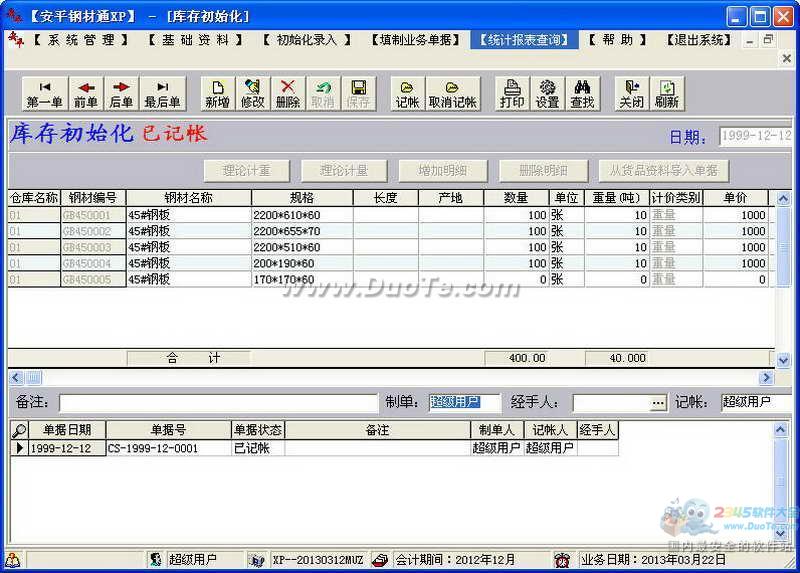Click the horizontal scrollbar right arrow
The image size is (800, 573).
point(766,378)
